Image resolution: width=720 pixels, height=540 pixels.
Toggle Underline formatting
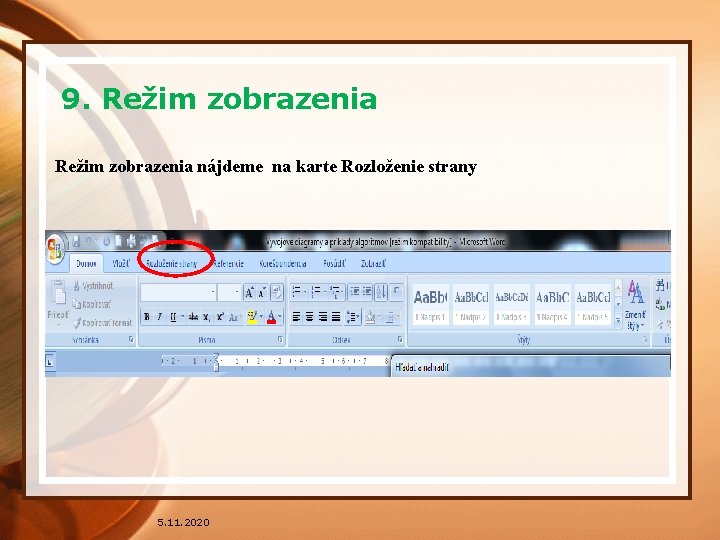[x=173, y=317]
